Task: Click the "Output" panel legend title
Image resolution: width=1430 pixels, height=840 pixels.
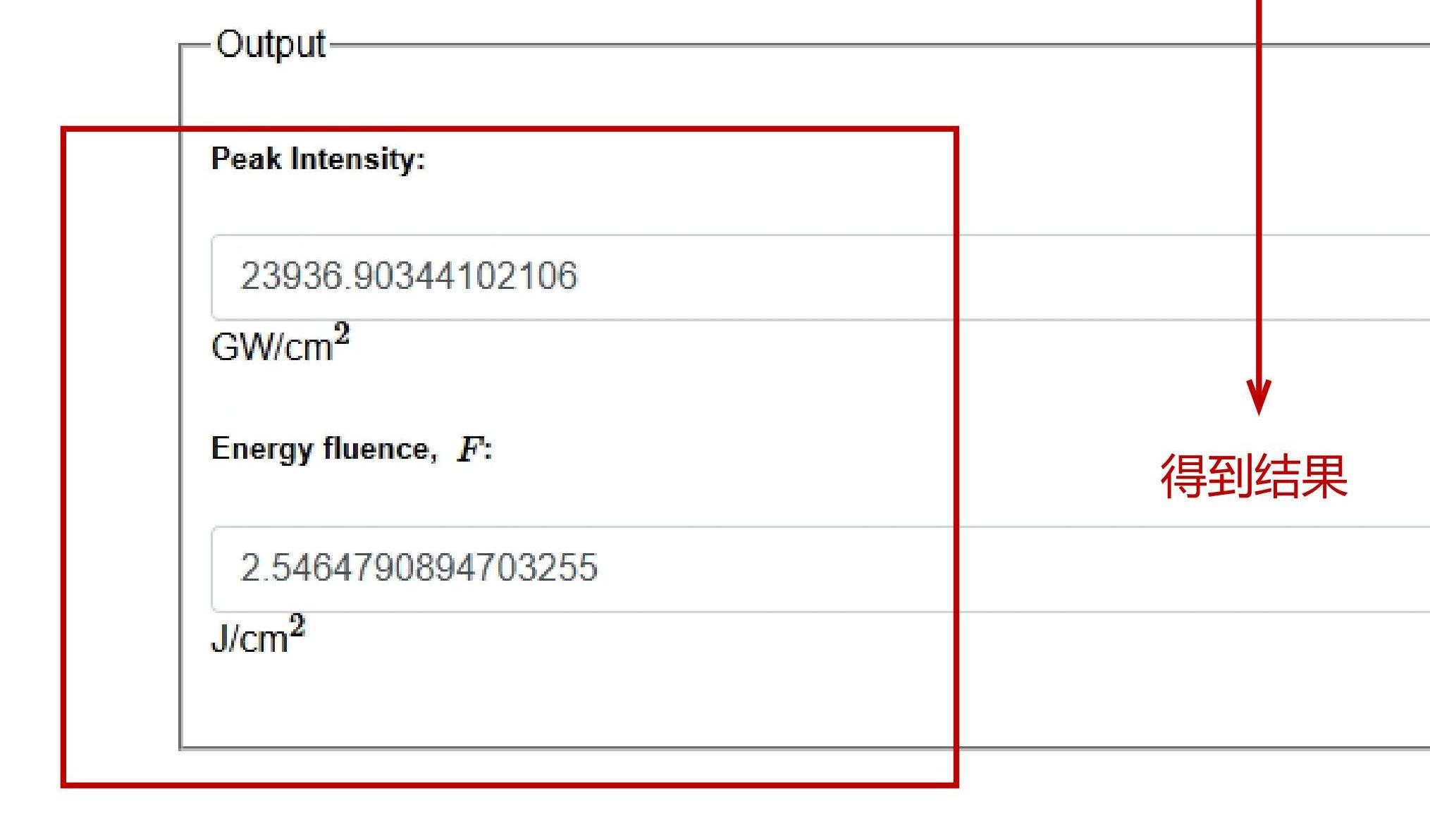Action: coord(271,44)
